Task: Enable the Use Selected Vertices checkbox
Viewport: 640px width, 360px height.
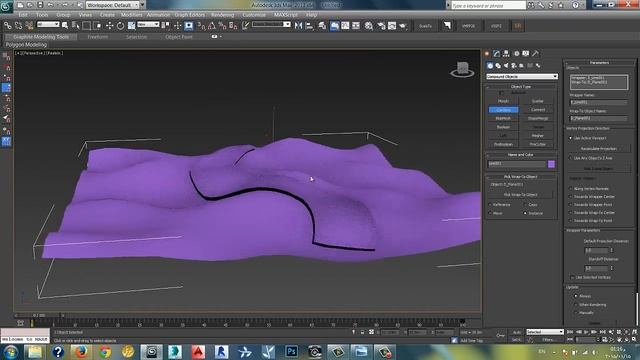Action: [x=573, y=278]
